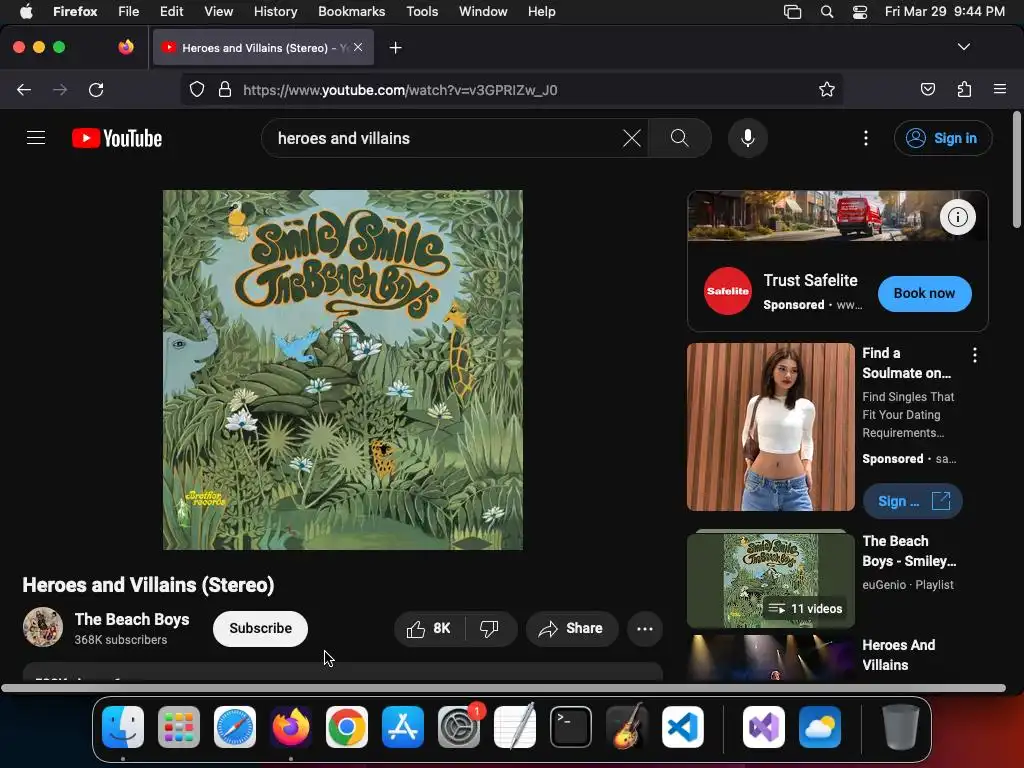This screenshot has width=1024, height=768.
Task: View site security lock information
Action: coord(225,89)
